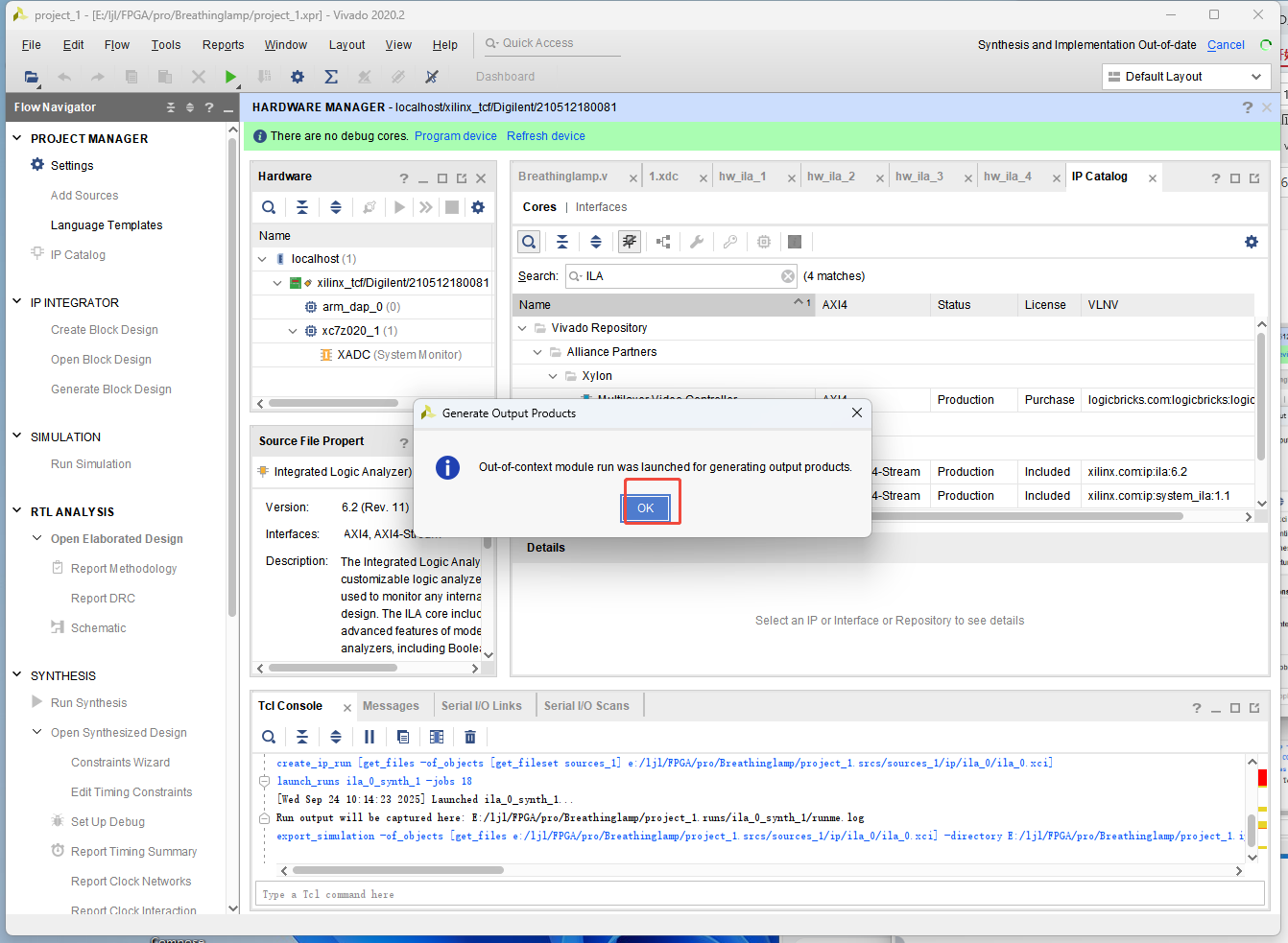Close the 1.xdc tab
The height and width of the screenshot is (943, 1288).
pyautogui.click(x=704, y=178)
